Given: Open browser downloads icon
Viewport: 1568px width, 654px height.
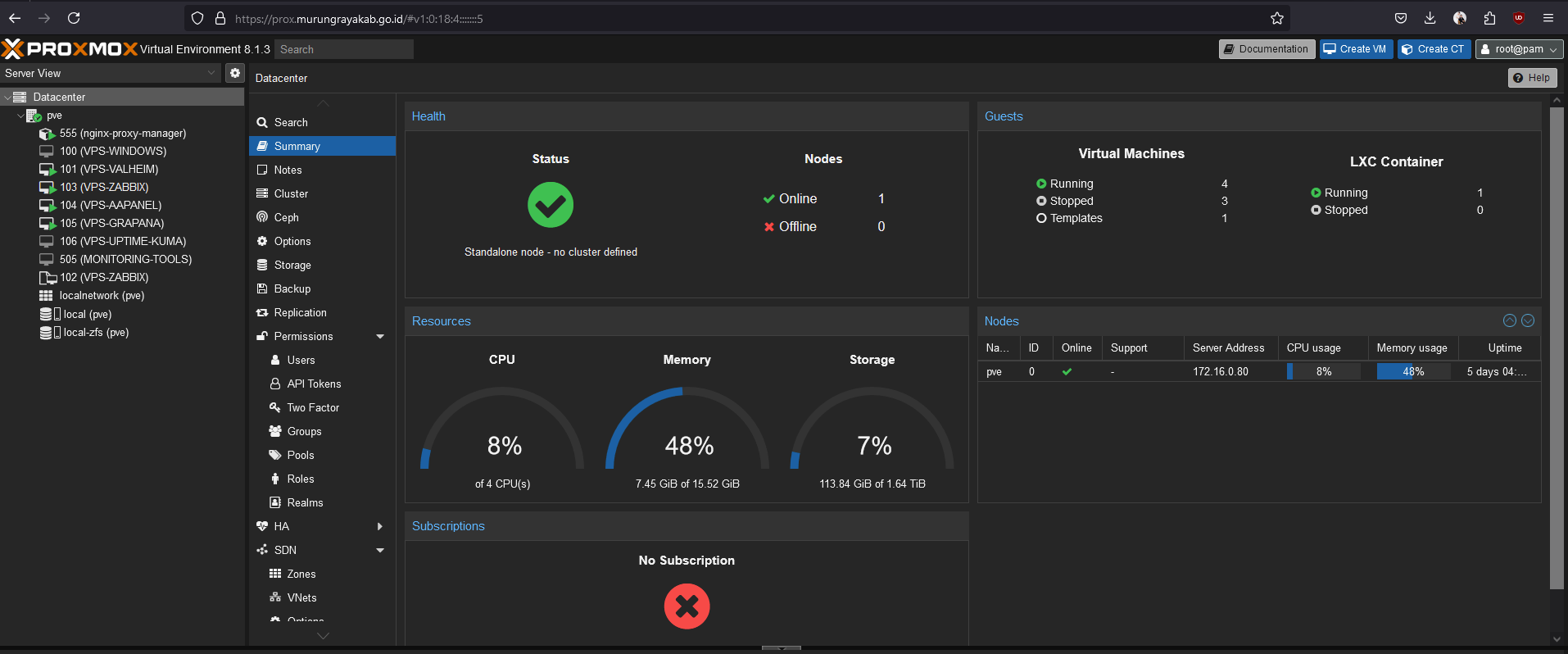Looking at the screenshot, I should point(1430,18).
